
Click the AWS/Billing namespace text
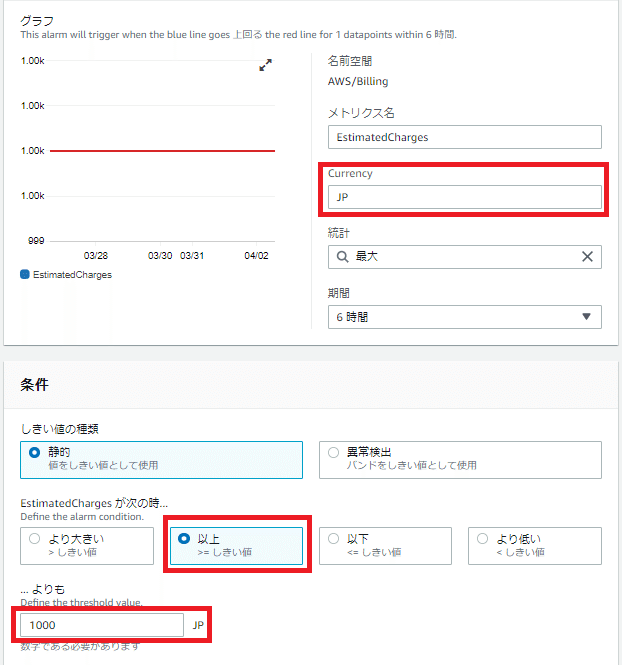tap(358, 81)
